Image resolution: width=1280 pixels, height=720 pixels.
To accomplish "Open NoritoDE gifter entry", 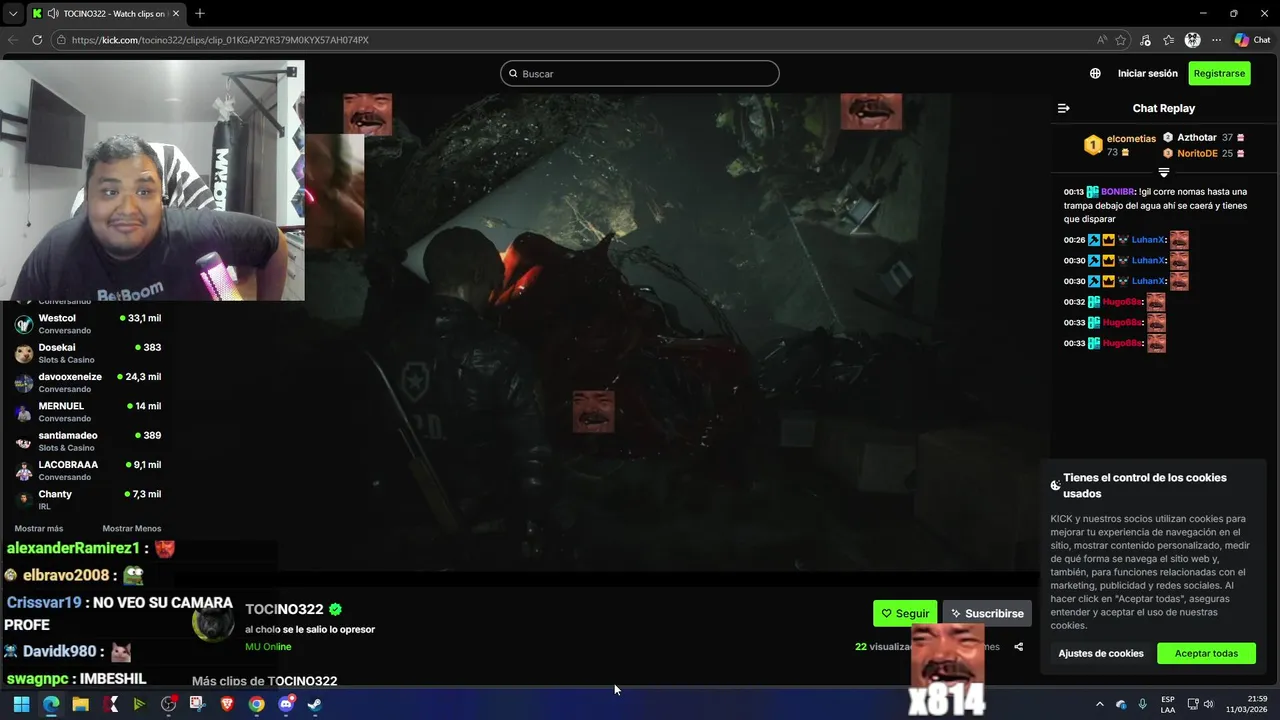I will pyautogui.click(x=1204, y=153).
